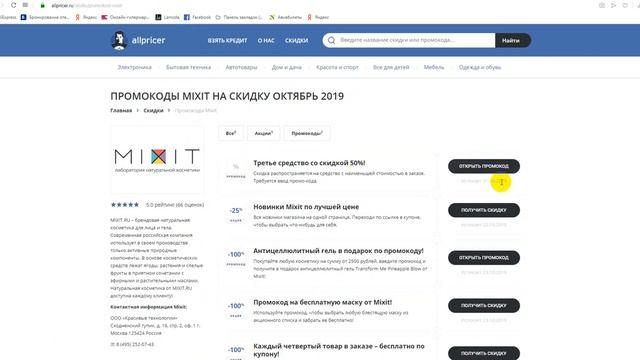
Task: Open the Автотовары category
Action: pos(241,67)
